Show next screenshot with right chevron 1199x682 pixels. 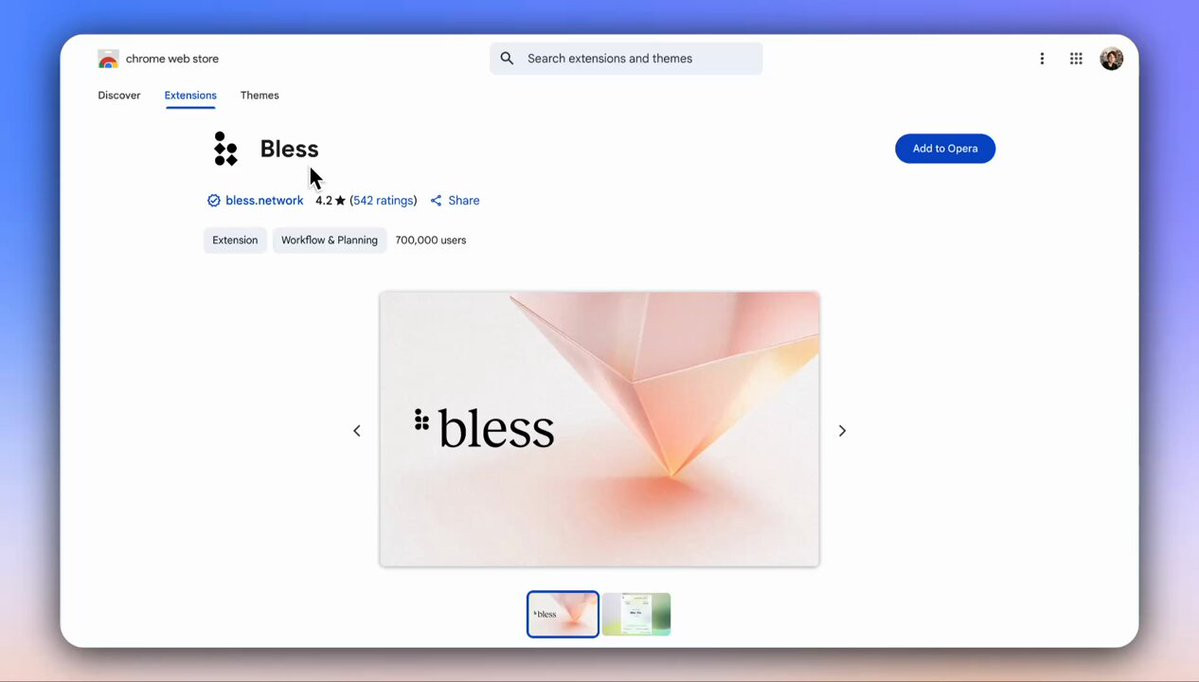[842, 431]
